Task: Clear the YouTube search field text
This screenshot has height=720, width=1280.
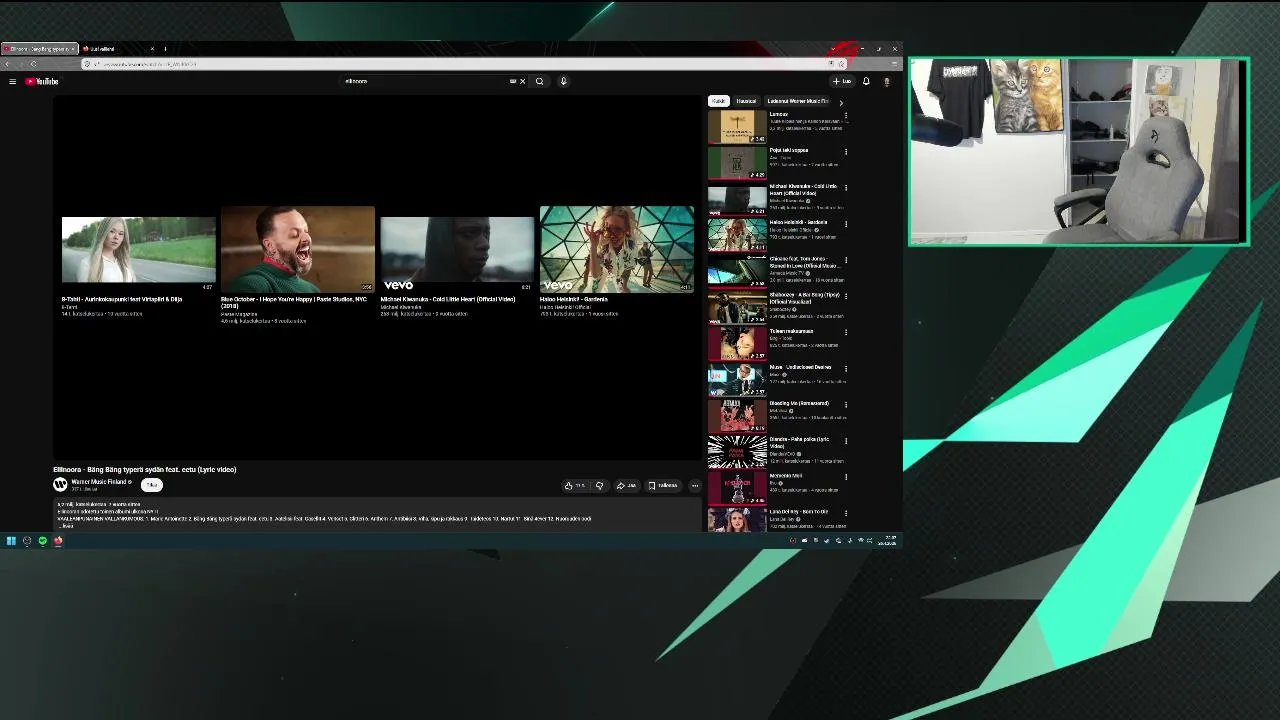Action: coord(522,81)
